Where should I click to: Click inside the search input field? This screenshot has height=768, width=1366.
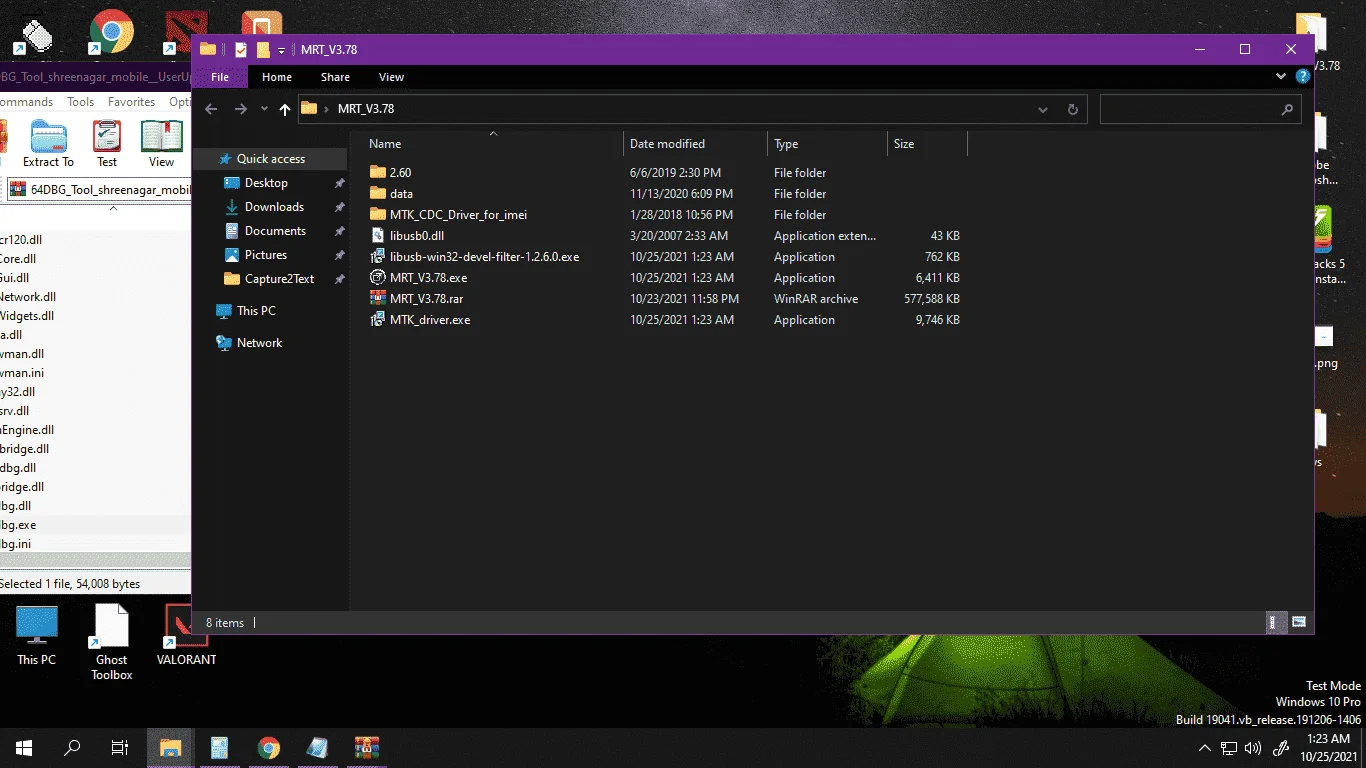tap(1188, 109)
